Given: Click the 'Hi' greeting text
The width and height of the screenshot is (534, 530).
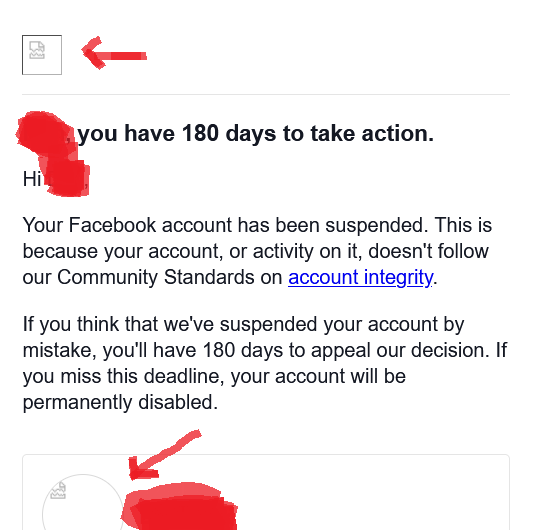Looking at the screenshot, I should click(x=32, y=179).
